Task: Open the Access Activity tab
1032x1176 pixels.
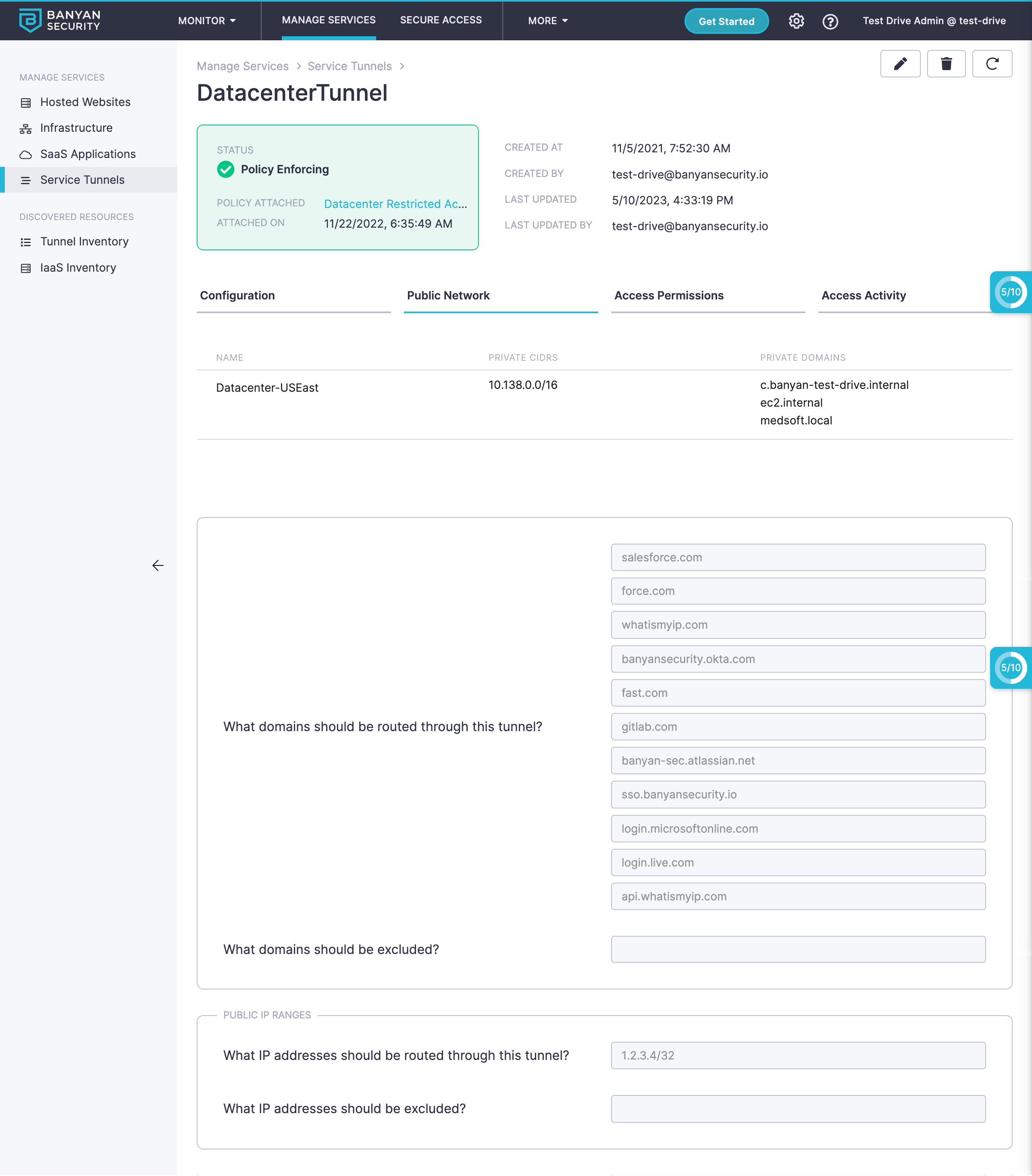Action: click(x=863, y=296)
